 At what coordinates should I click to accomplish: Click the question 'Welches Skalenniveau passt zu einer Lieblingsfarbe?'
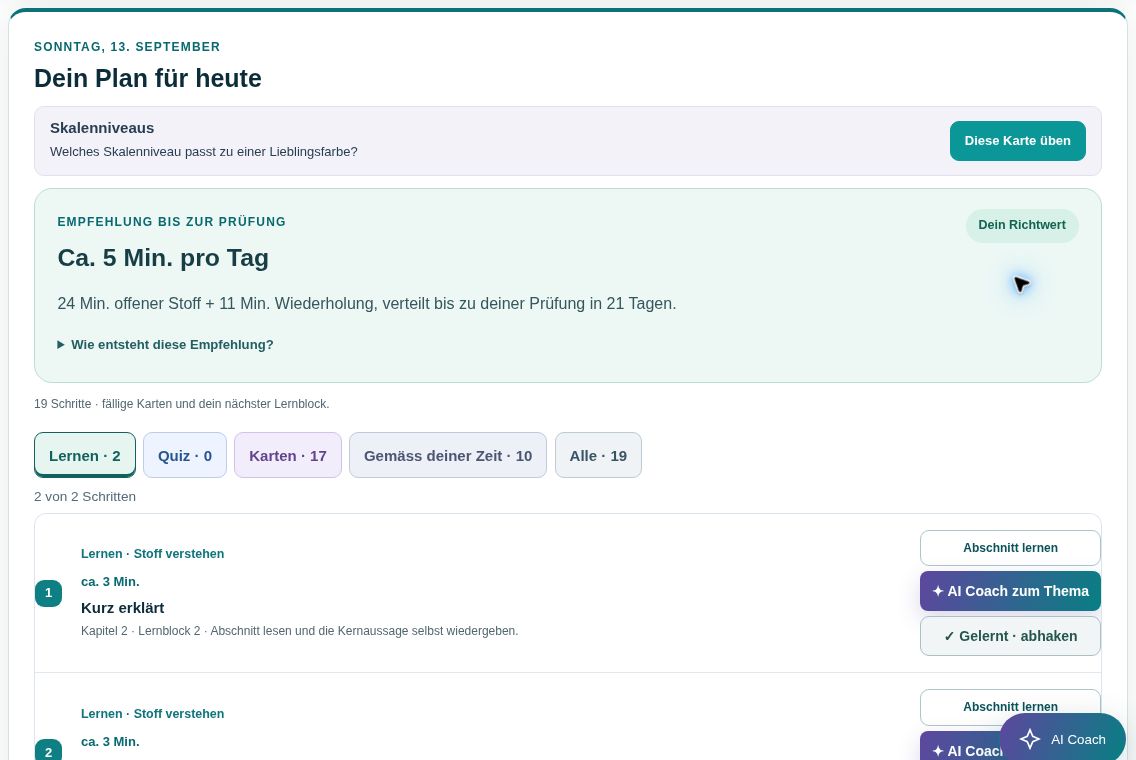click(x=204, y=152)
